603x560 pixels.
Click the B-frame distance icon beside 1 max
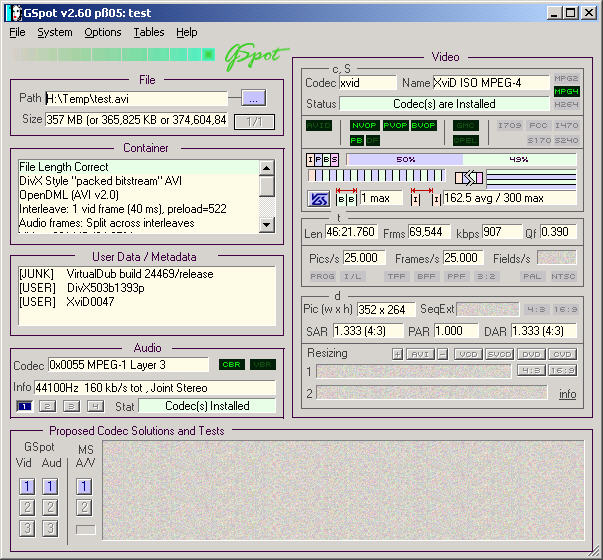point(346,197)
